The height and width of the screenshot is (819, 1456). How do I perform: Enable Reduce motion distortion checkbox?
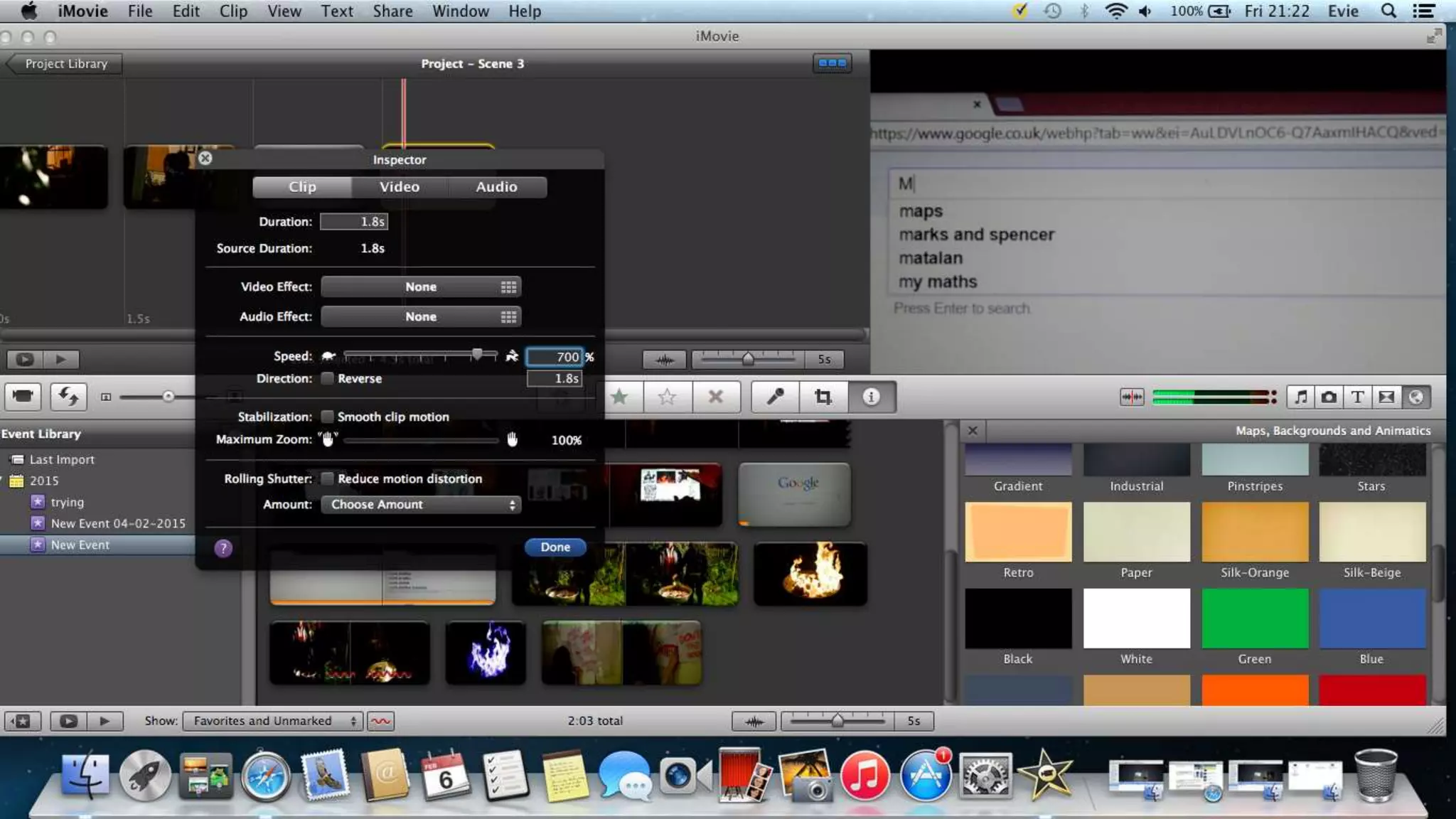[327, 478]
